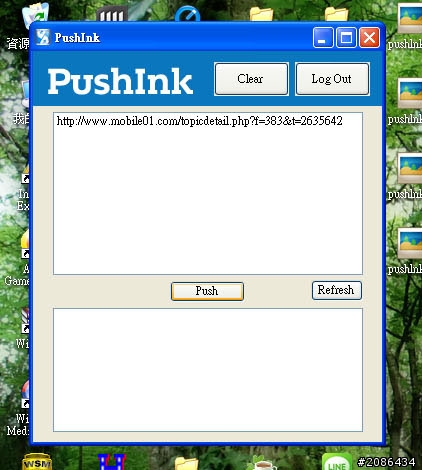Click the PushInk title bar app icon

(43, 37)
